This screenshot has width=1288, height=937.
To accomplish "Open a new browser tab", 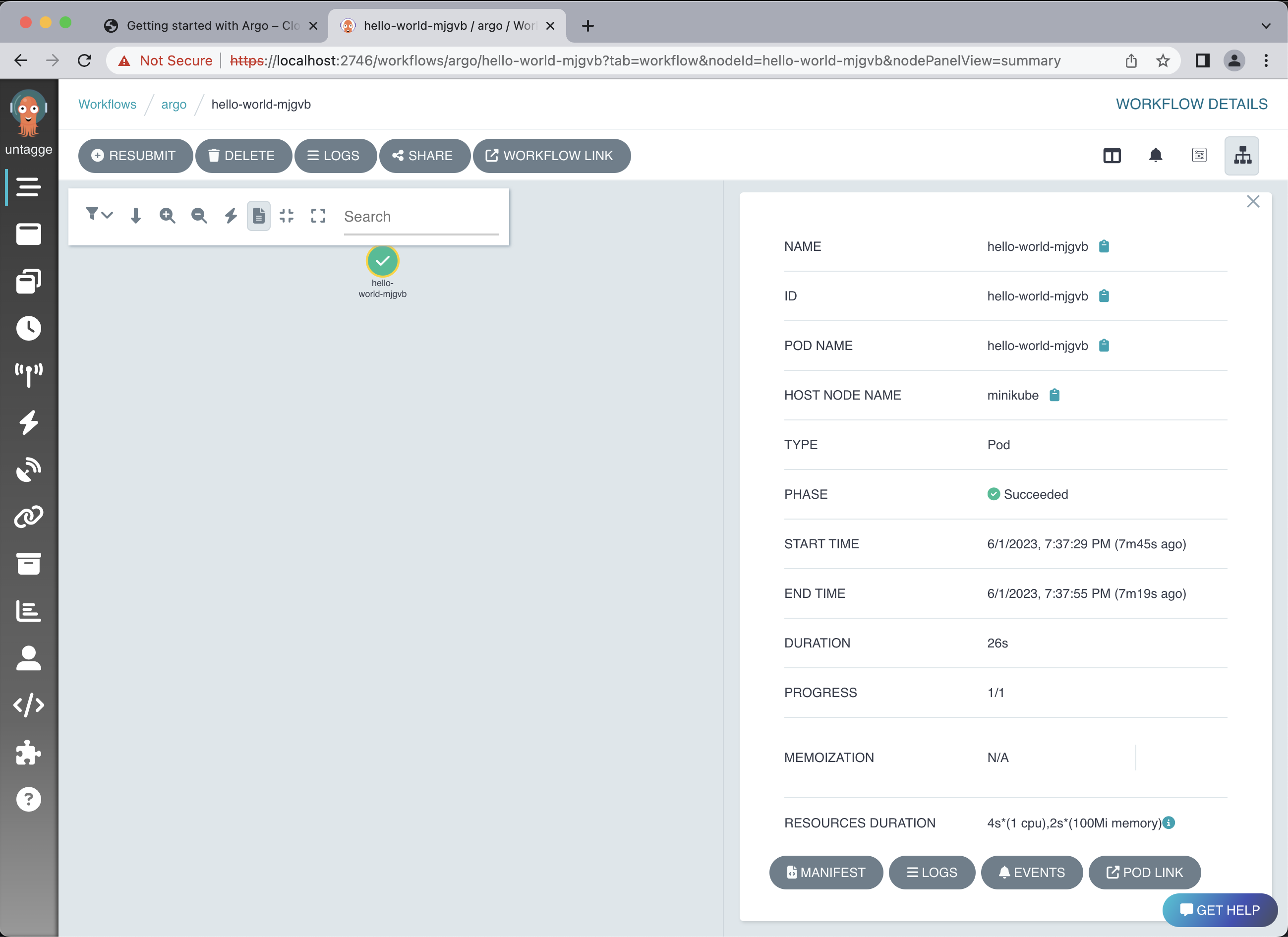I will (588, 26).
